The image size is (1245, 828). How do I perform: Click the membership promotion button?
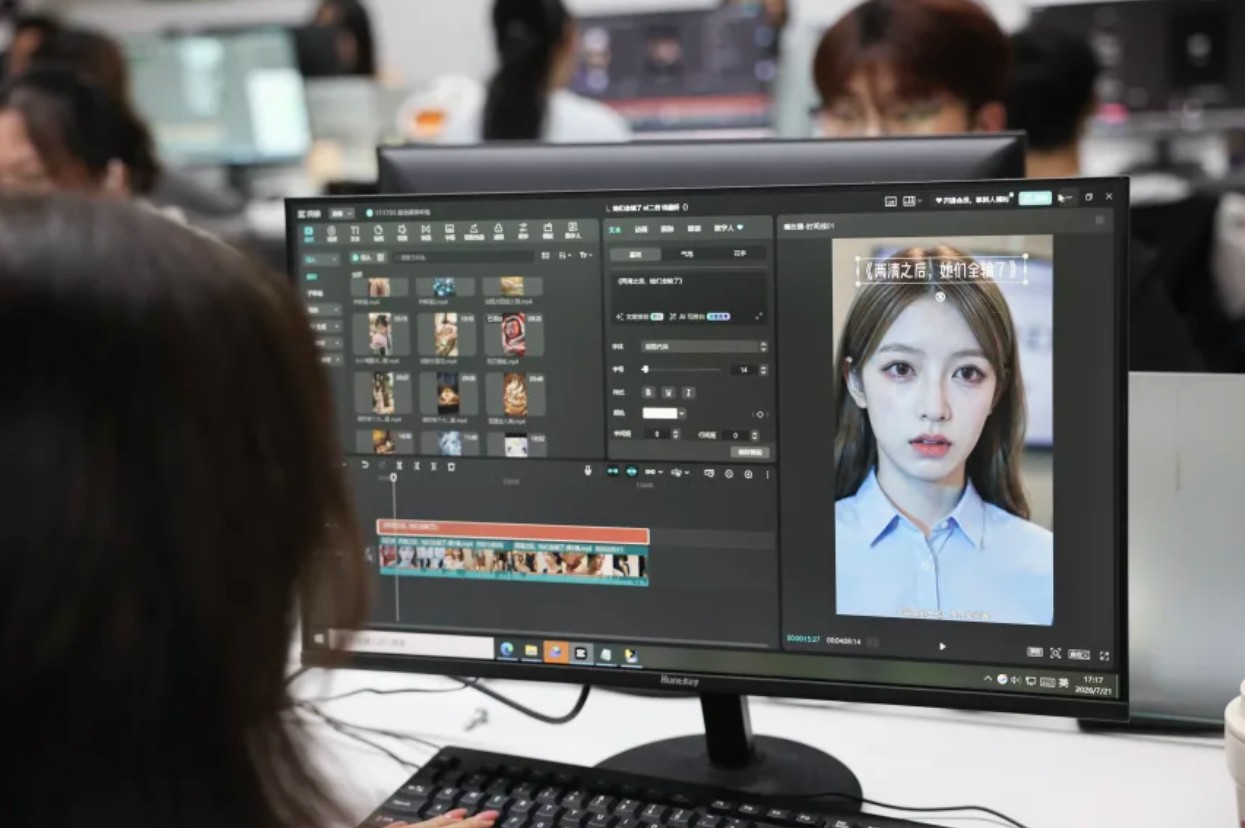[974, 199]
